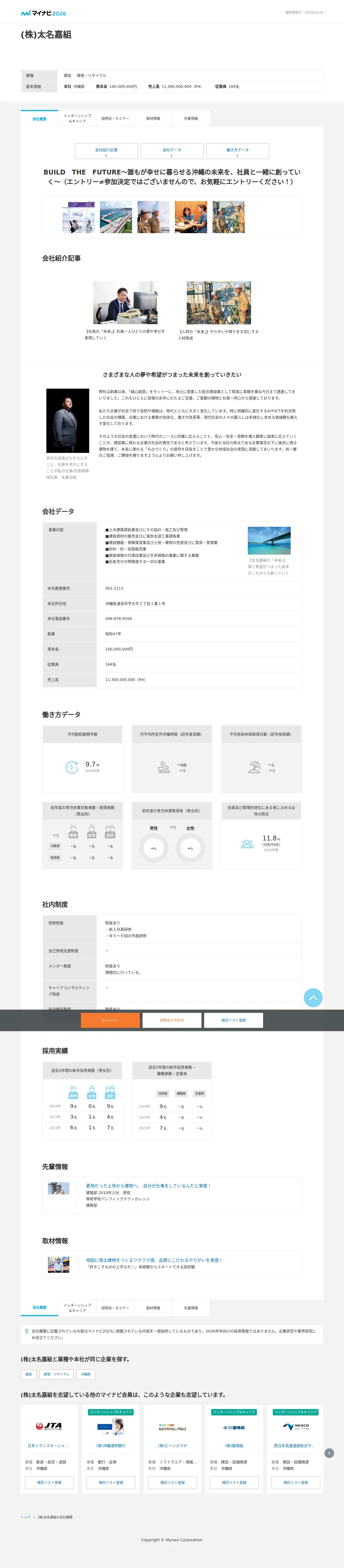The width and height of the screenshot is (344, 1568).
Task: Open (株)國場組 company link
Action: (x=234, y=1445)
